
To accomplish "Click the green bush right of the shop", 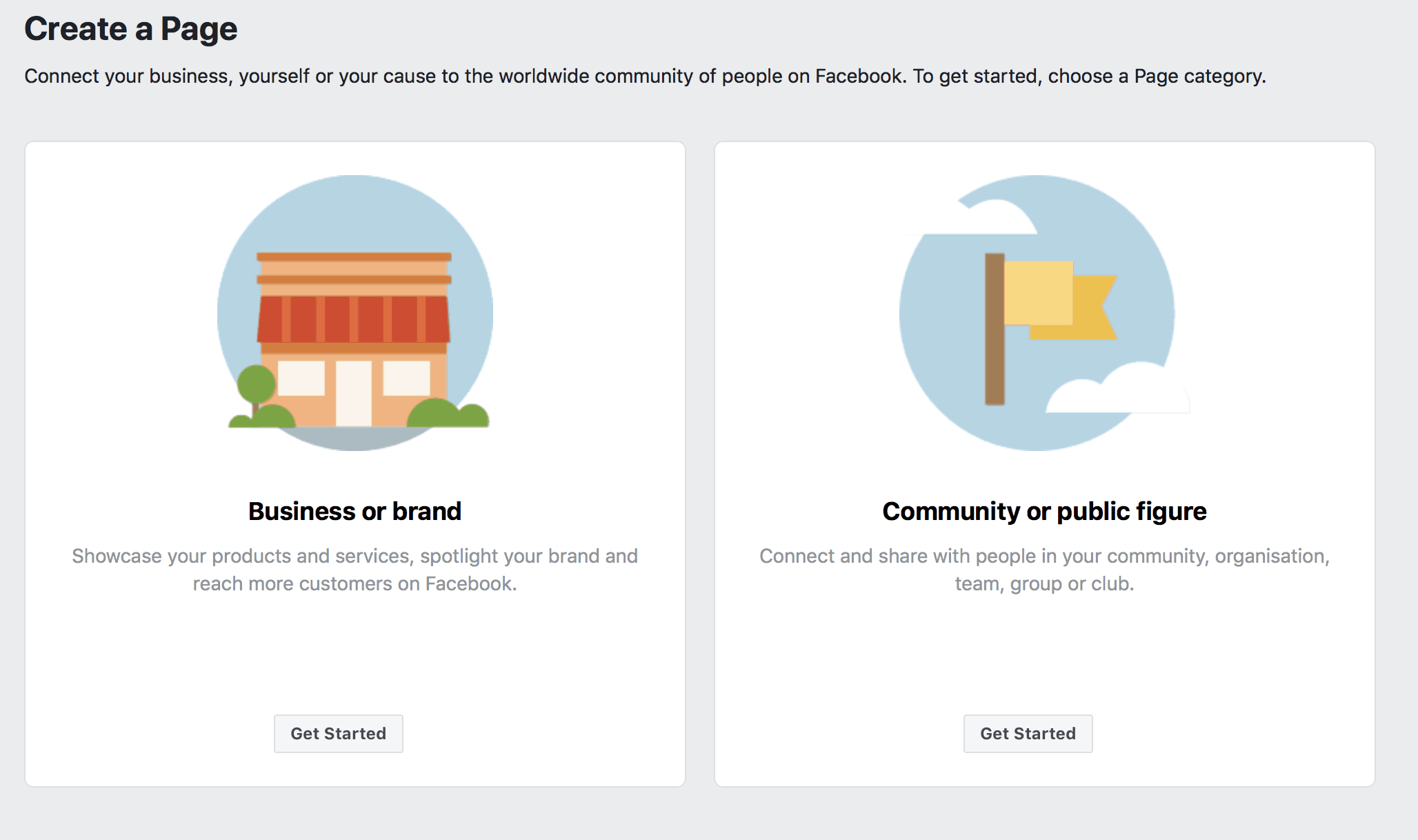I will tap(447, 413).
